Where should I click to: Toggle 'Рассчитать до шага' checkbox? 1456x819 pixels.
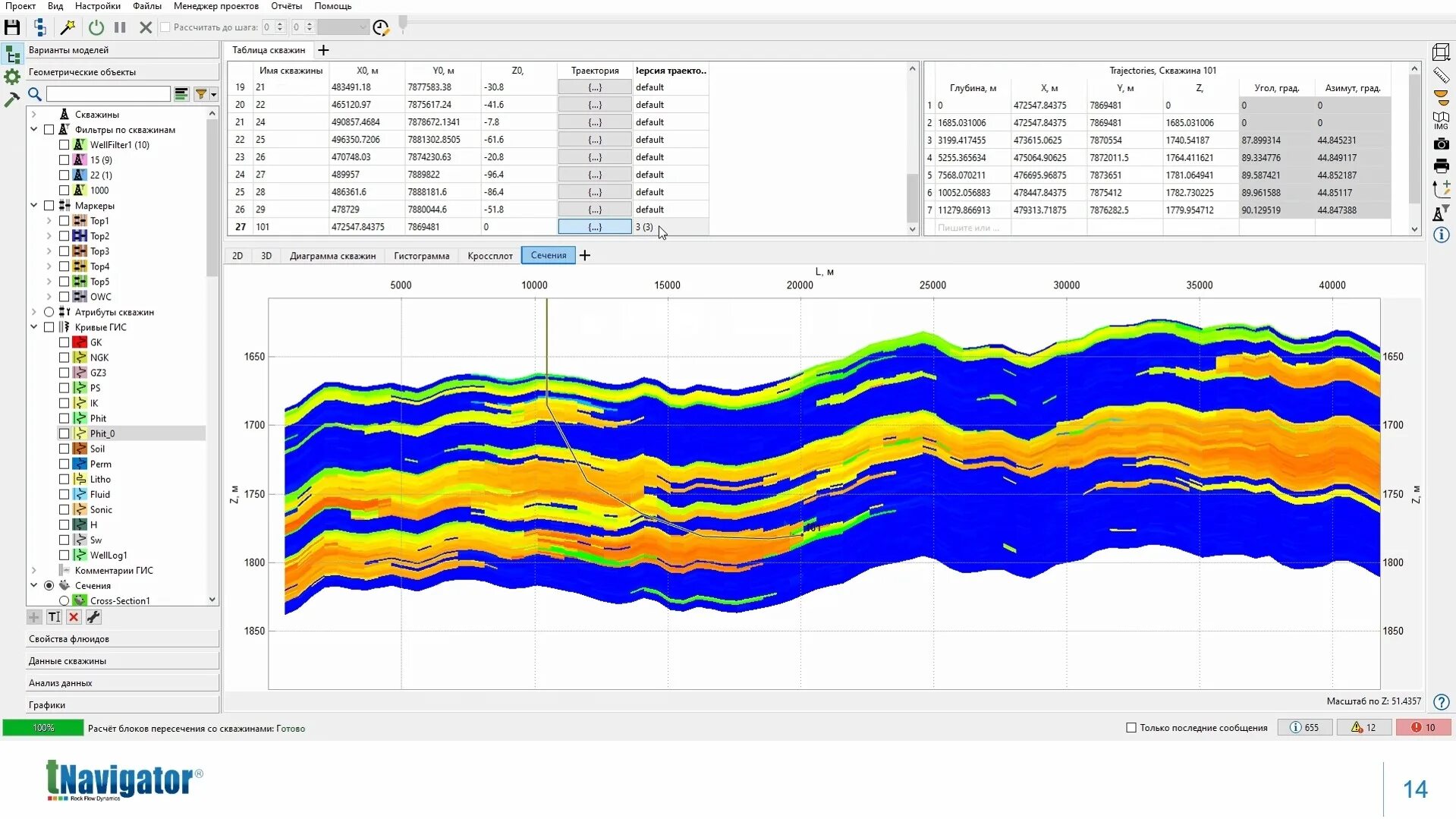pyautogui.click(x=165, y=27)
